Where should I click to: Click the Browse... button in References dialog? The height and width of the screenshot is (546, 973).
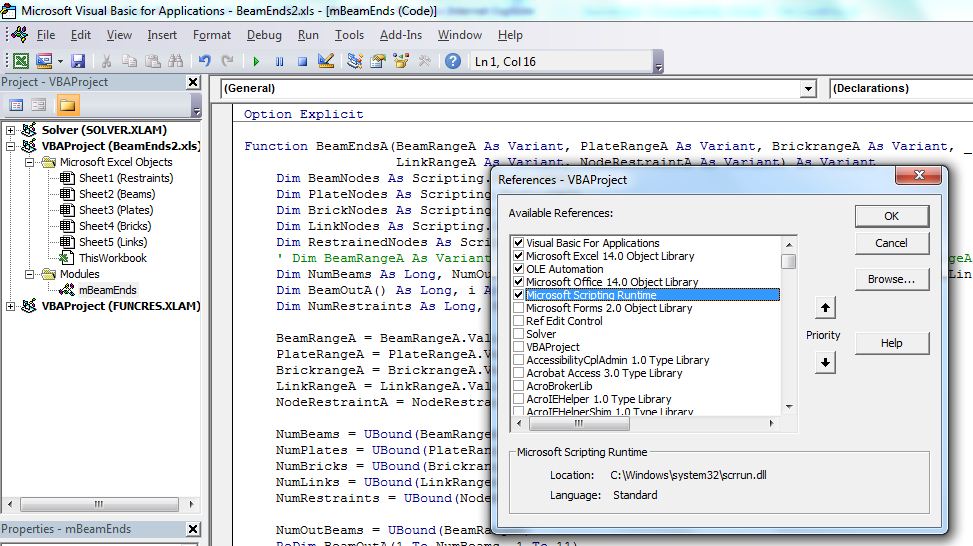(x=891, y=279)
